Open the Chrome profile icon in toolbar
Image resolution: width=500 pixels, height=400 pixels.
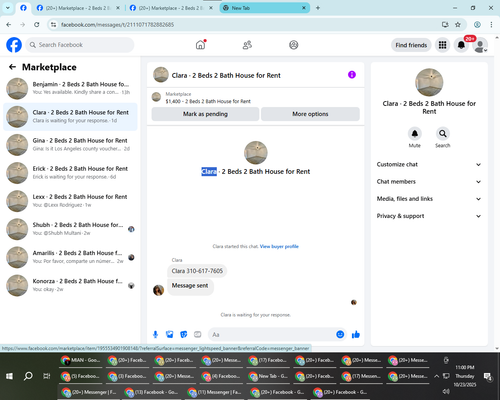coord(477,25)
